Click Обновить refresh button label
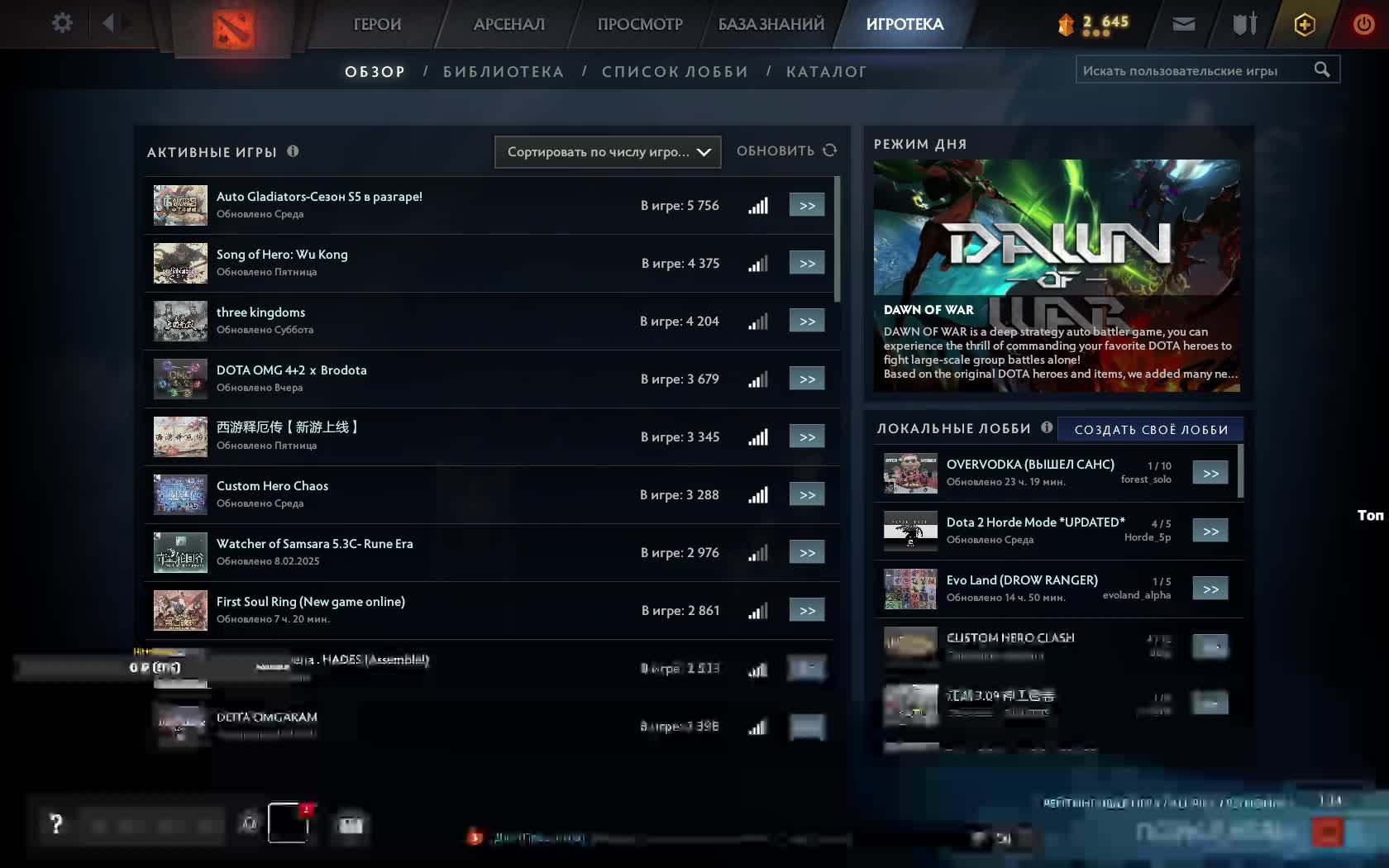Viewport: 1389px width, 868px height. click(x=776, y=150)
